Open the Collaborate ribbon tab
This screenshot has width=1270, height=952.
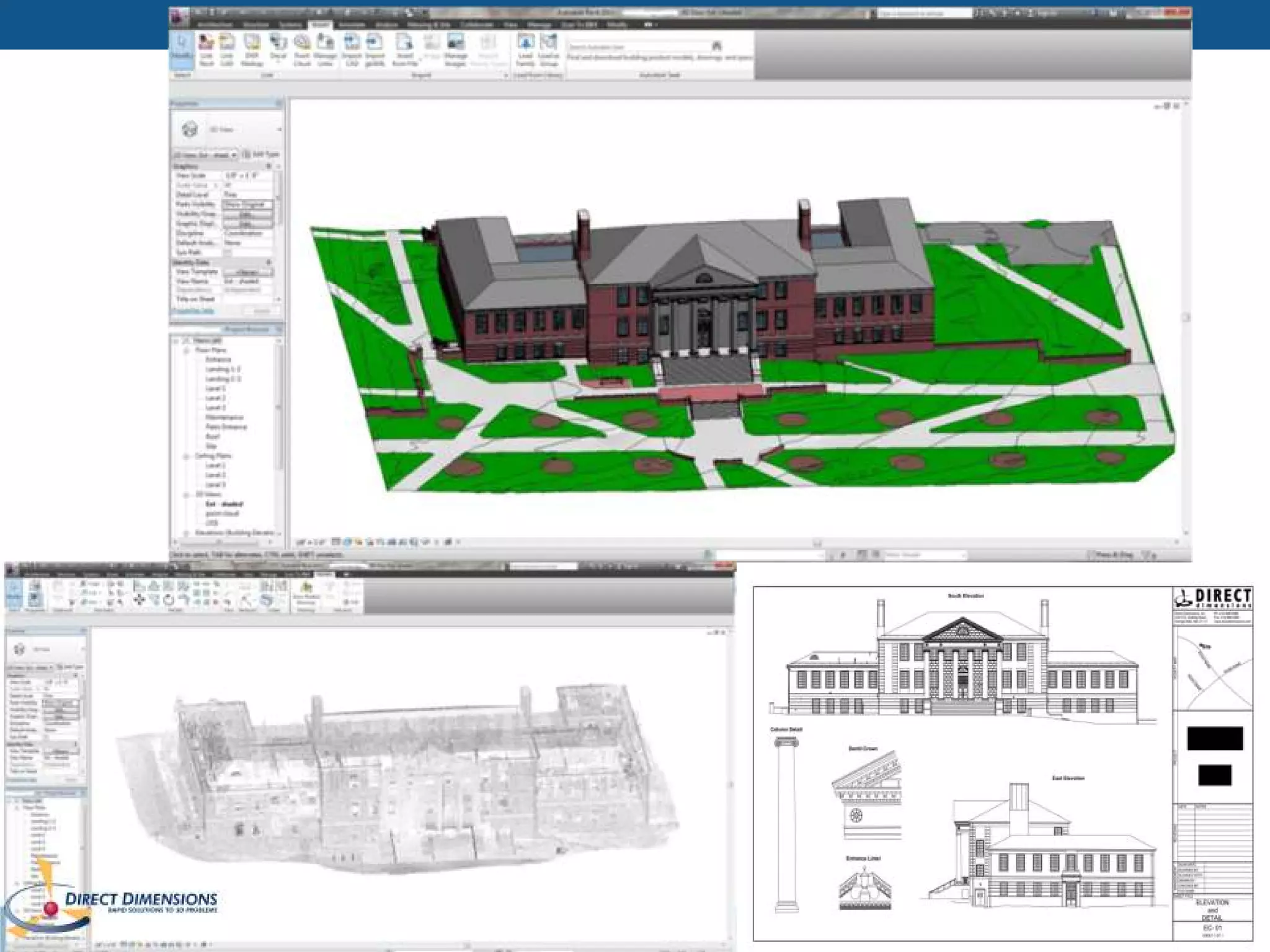point(476,25)
